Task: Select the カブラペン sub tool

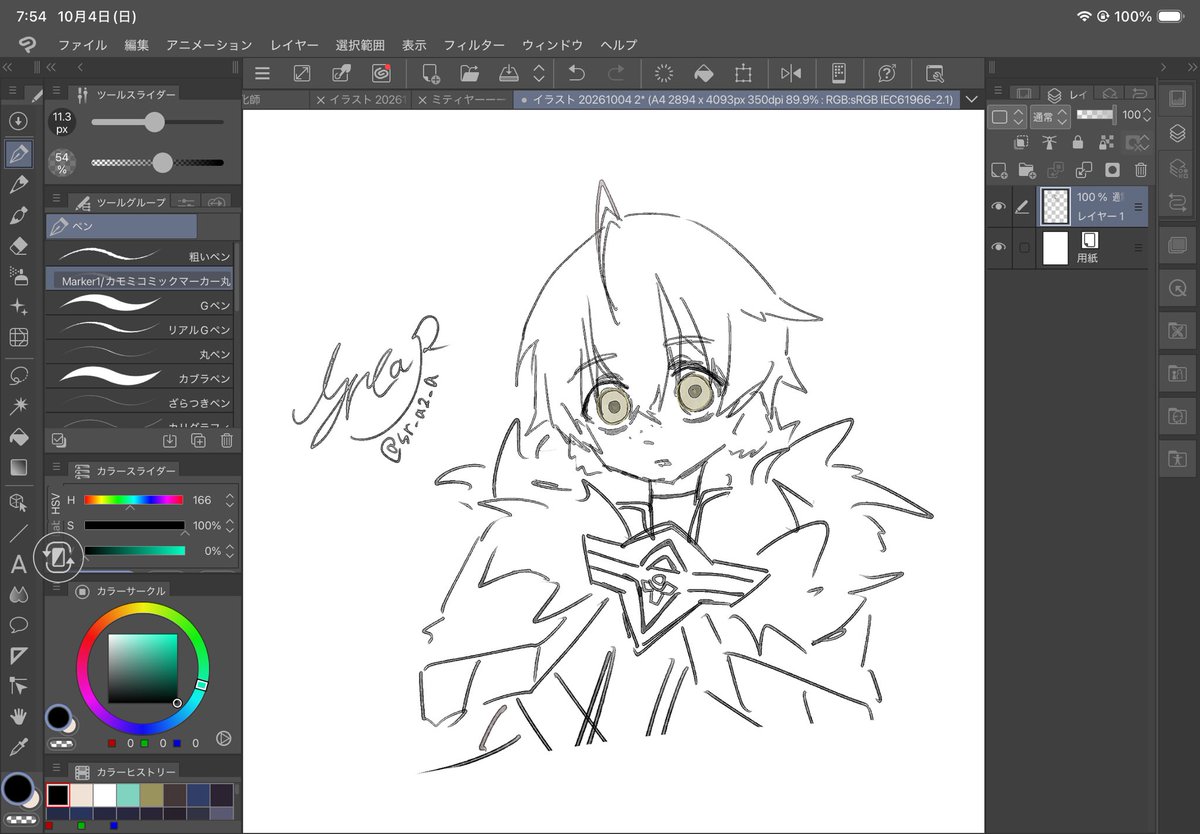Action: pos(139,378)
